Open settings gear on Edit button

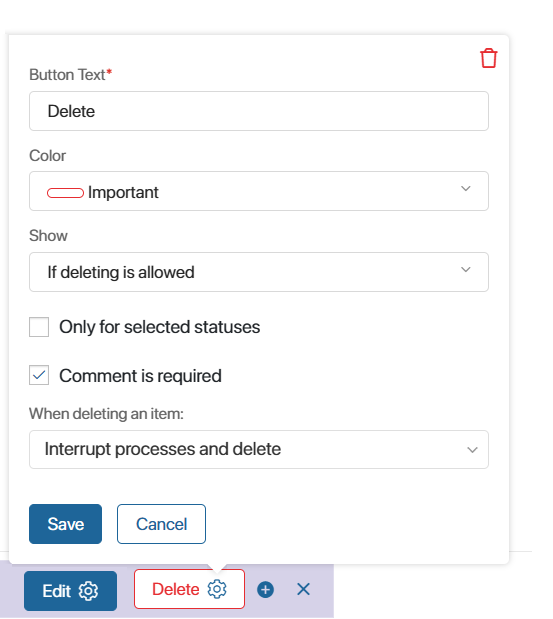[88, 591]
